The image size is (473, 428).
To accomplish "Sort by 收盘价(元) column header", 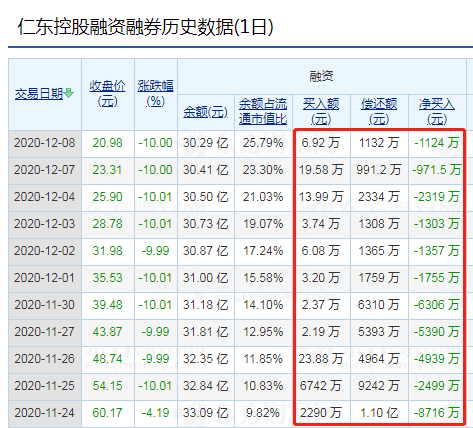I will pyautogui.click(x=107, y=93).
